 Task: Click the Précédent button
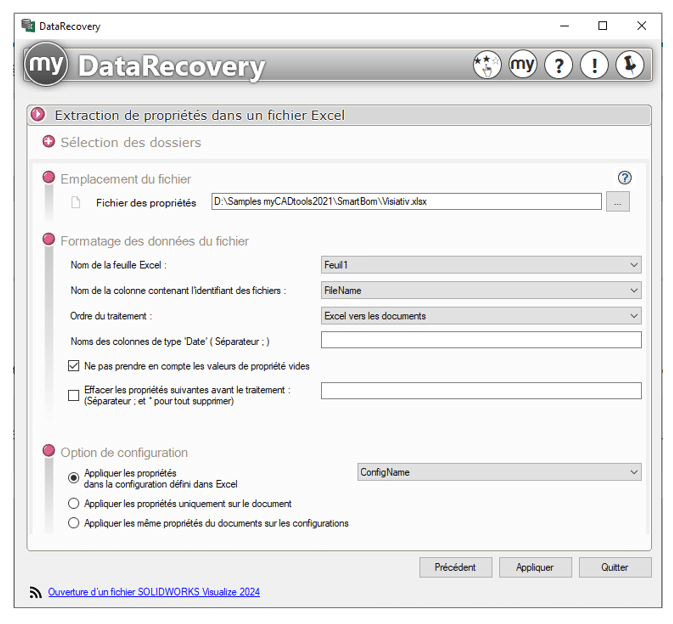tap(455, 567)
